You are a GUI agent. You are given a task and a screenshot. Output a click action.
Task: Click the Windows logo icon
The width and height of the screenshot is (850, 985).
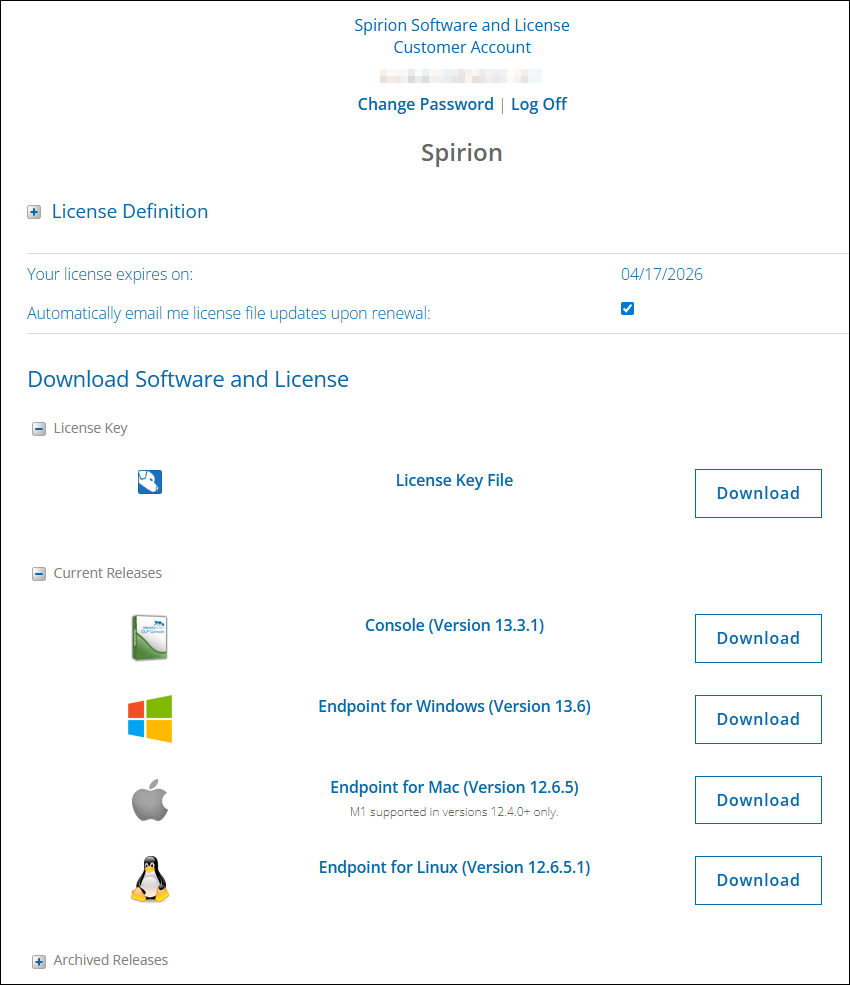(150, 719)
